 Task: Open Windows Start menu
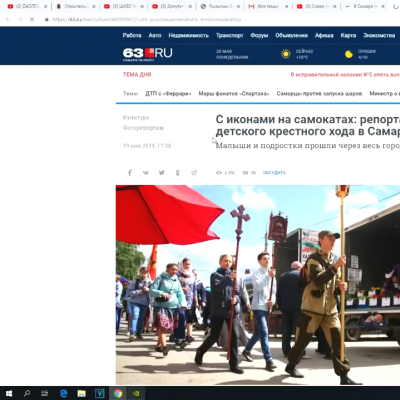tap(9, 394)
